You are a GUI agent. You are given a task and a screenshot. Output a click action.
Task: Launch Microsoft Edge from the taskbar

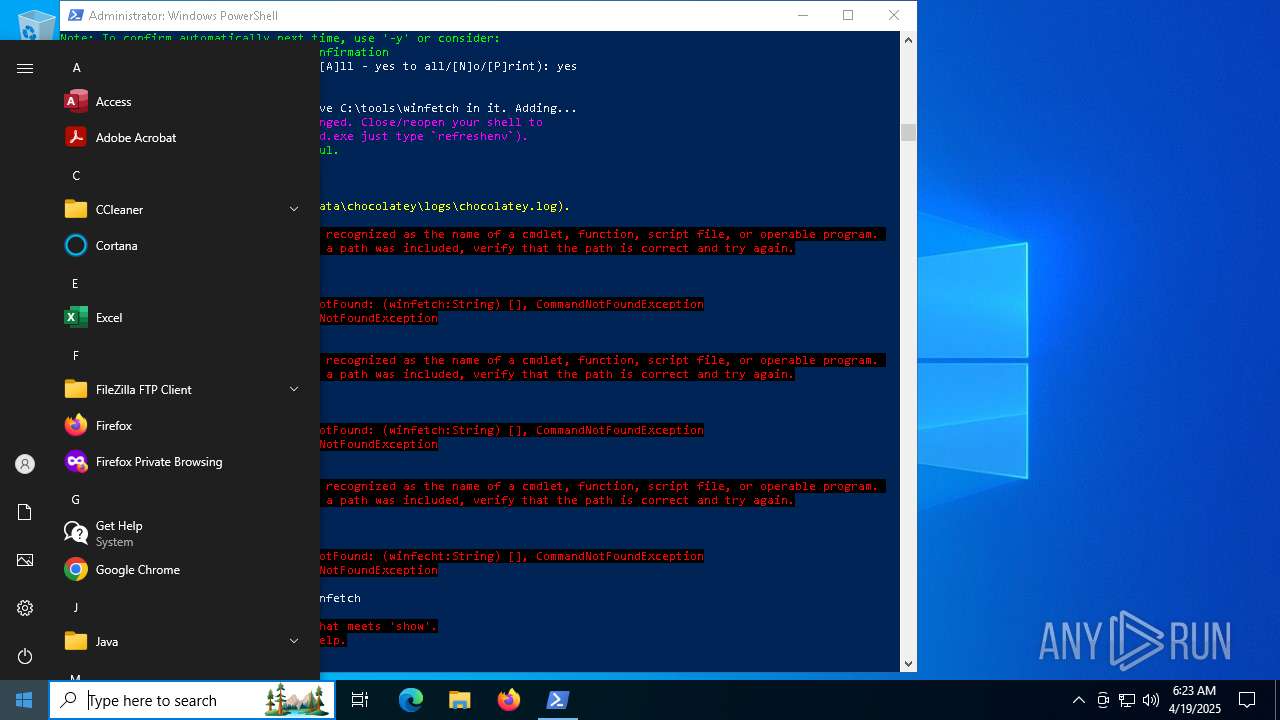tap(411, 700)
